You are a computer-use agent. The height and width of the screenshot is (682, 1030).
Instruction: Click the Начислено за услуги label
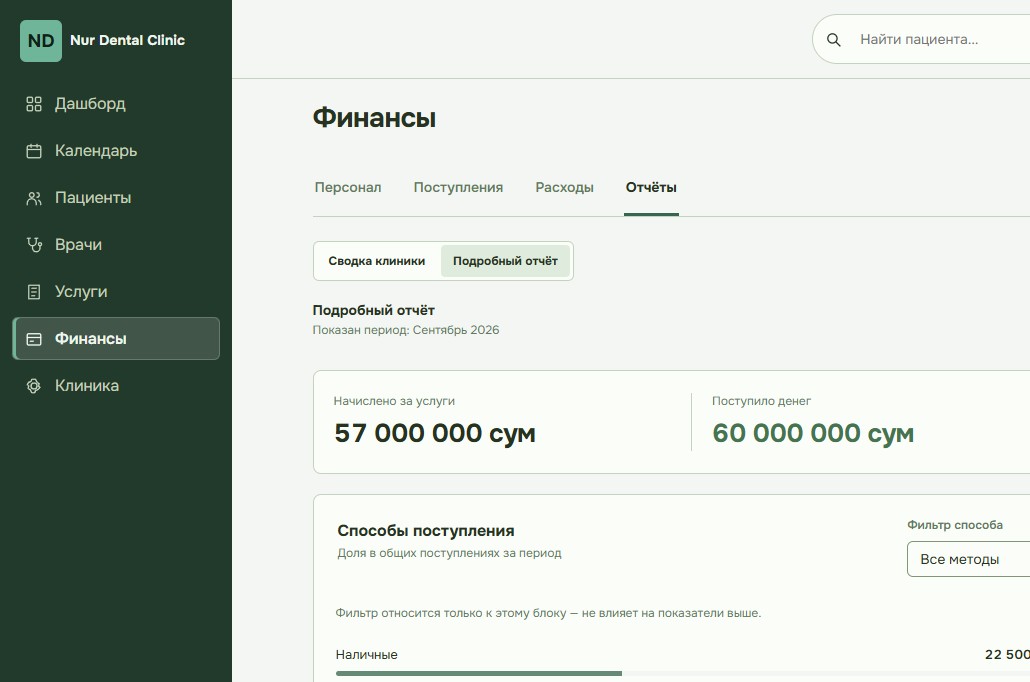point(394,401)
